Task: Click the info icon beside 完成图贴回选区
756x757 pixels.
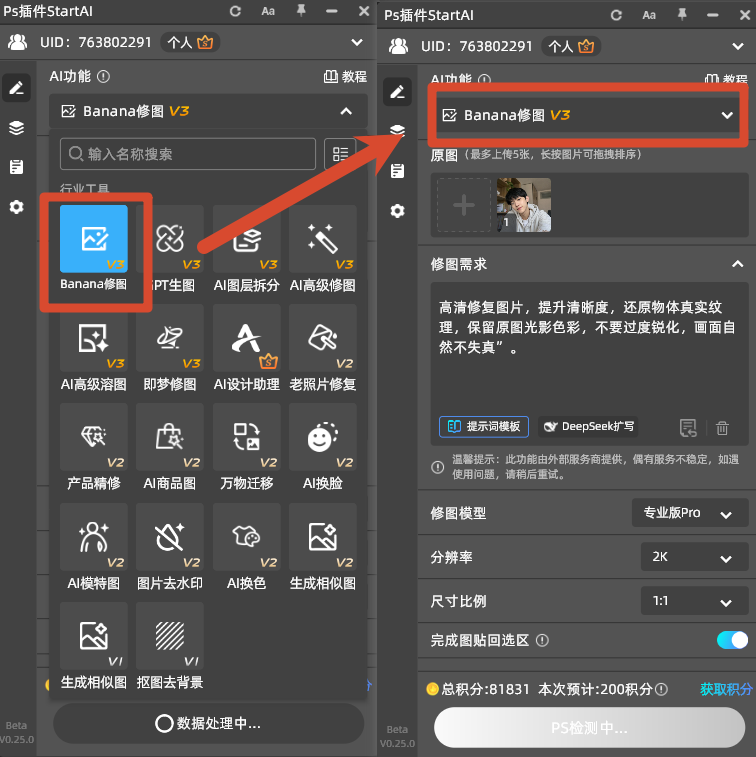Action: click(542, 641)
